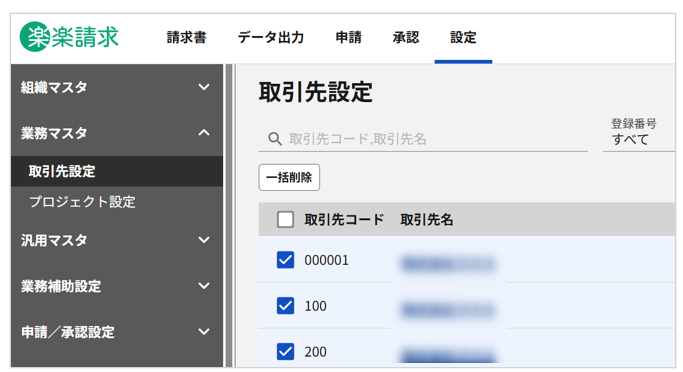The image size is (683, 372).
Task: Click the code 000001 cell
Action: pos(326,260)
